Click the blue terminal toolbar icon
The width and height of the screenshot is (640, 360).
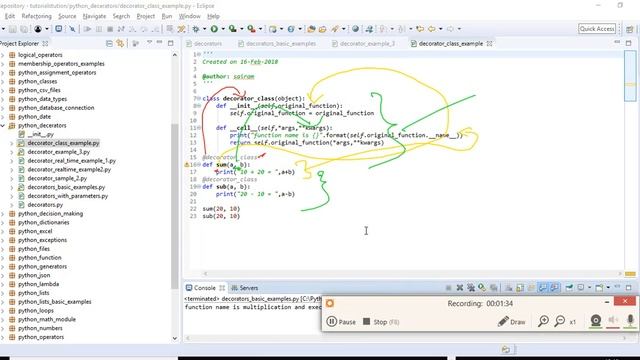(x=59, y=29)
